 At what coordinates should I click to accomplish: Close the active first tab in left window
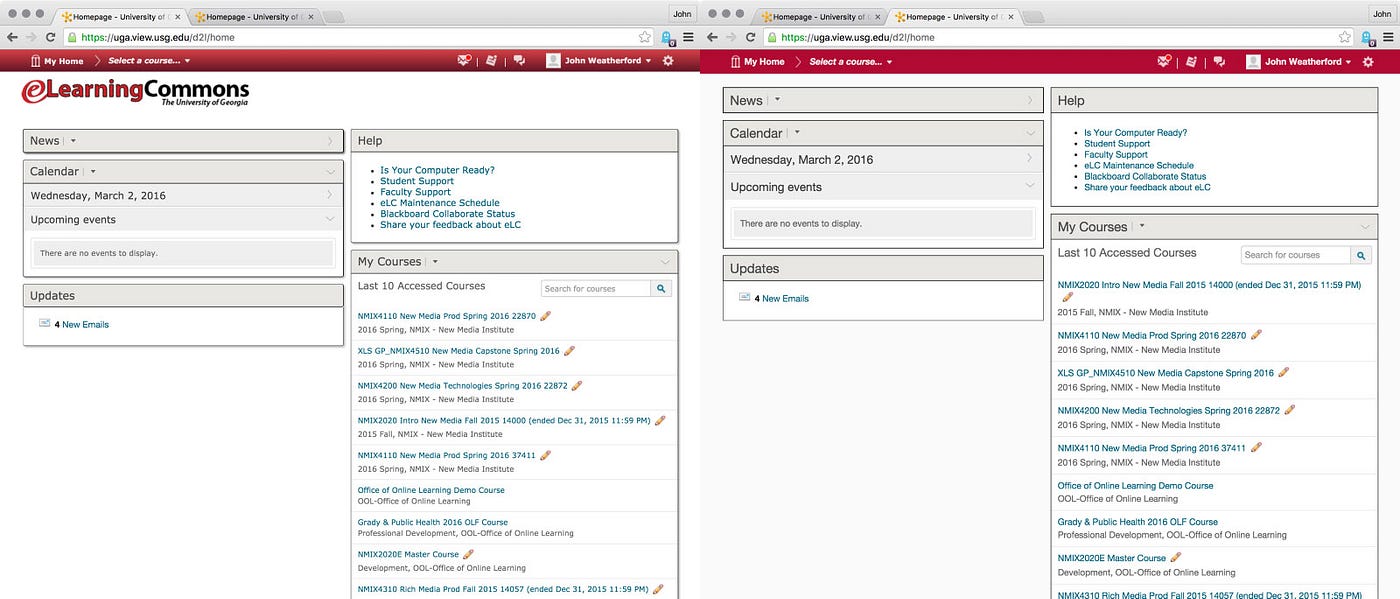tap(177, 16)
